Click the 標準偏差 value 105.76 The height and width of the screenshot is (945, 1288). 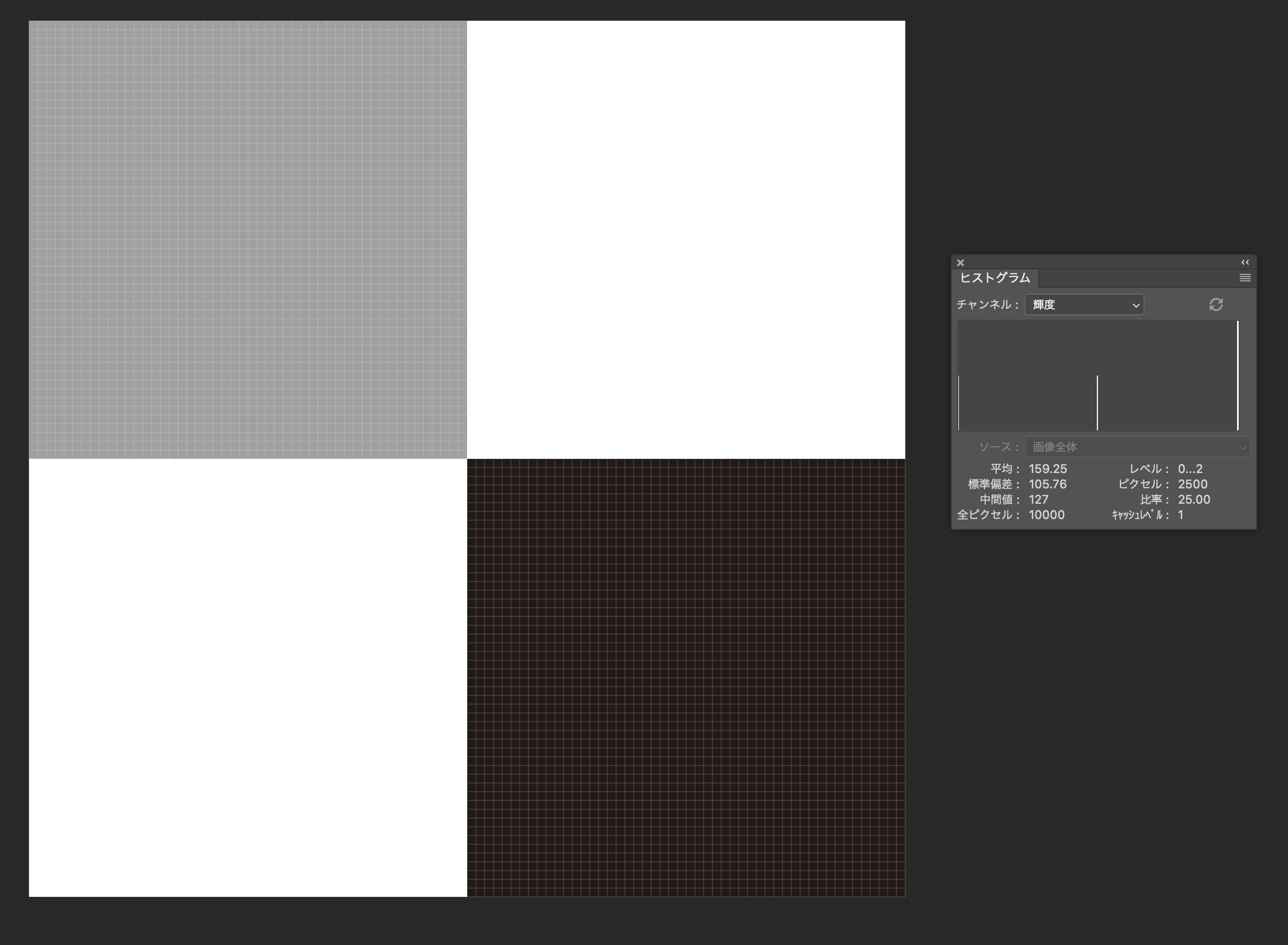(x=1048, y=485)
